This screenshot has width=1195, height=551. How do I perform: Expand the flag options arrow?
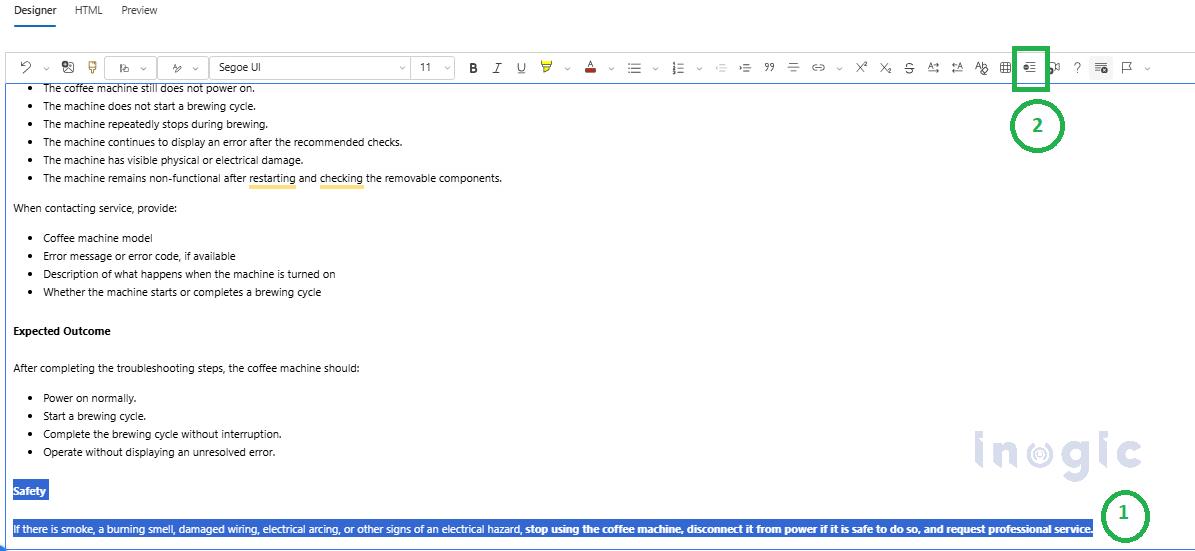pos(1147,68)
